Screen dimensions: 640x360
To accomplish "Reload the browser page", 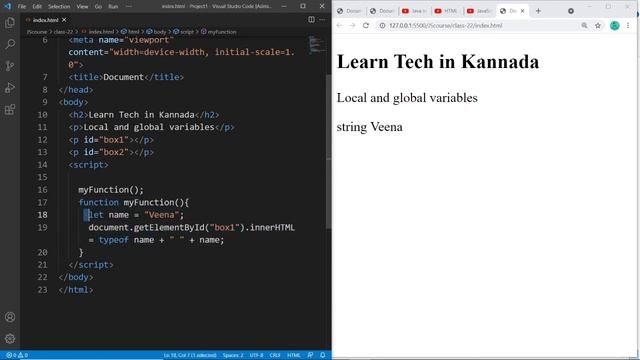I will (366, 25).
